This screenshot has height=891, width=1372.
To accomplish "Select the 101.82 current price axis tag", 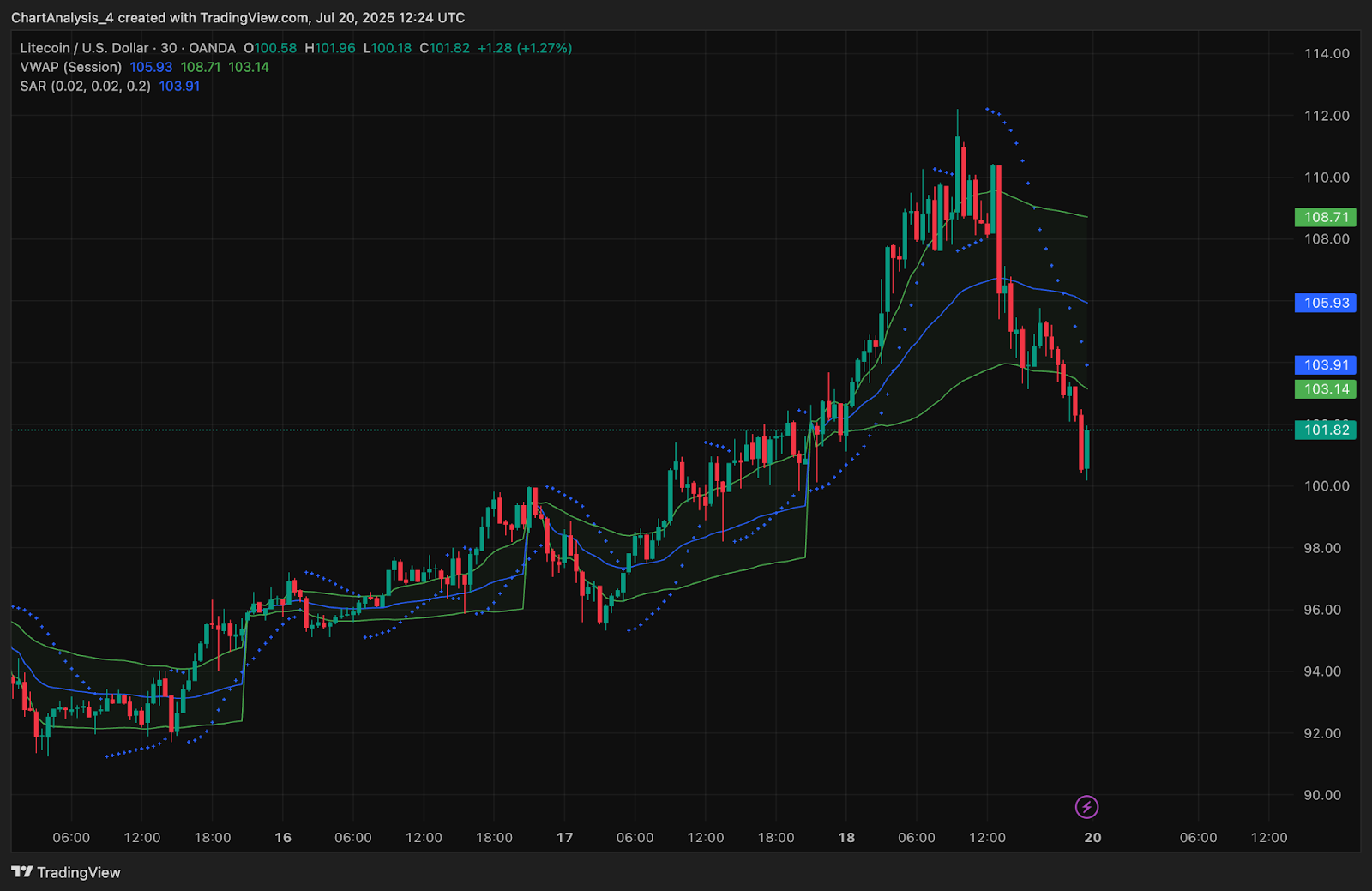I will [x=1325, y=430].
